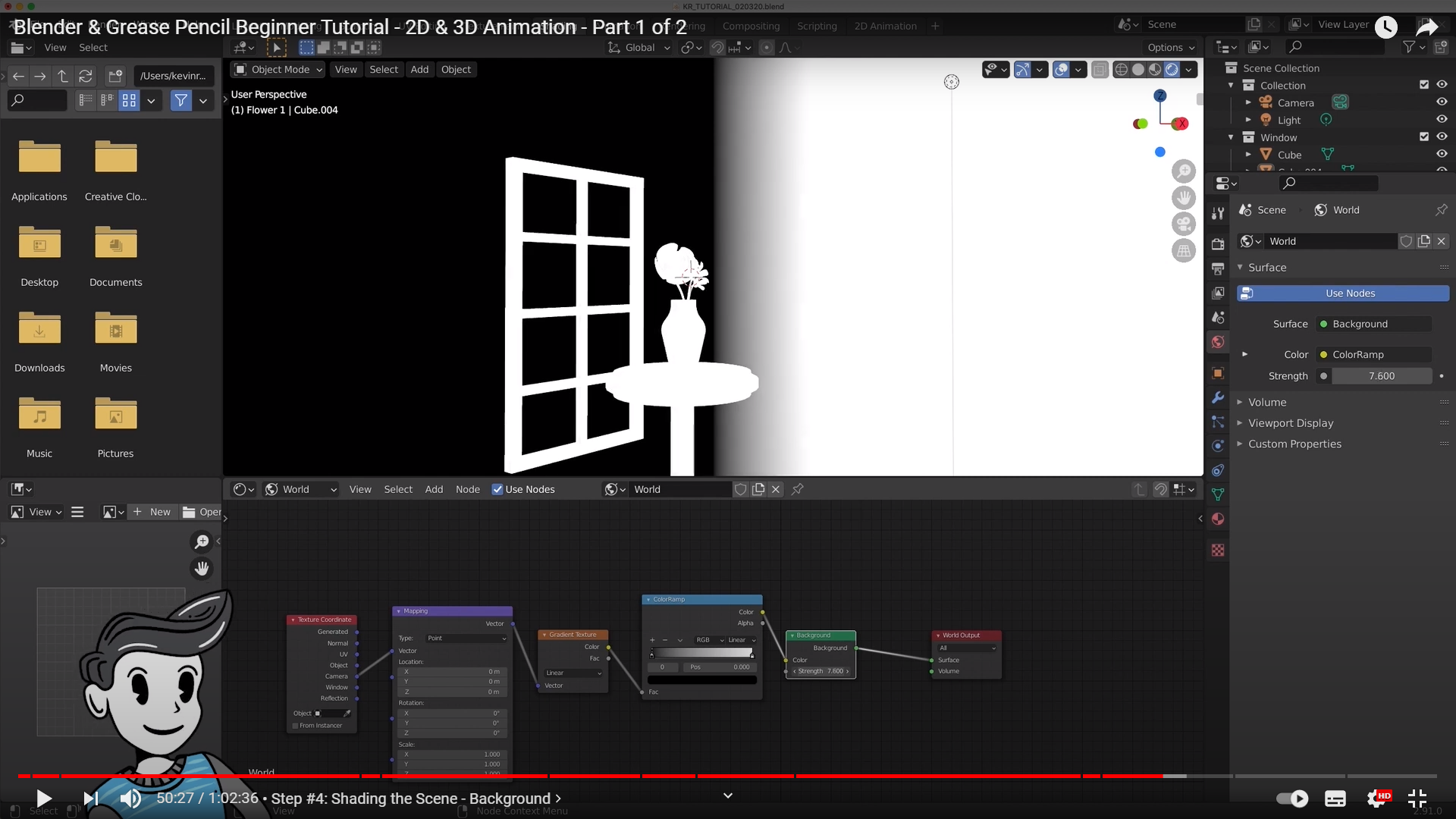Toggle camera view gizmo icon

[x=1183, y=224]
